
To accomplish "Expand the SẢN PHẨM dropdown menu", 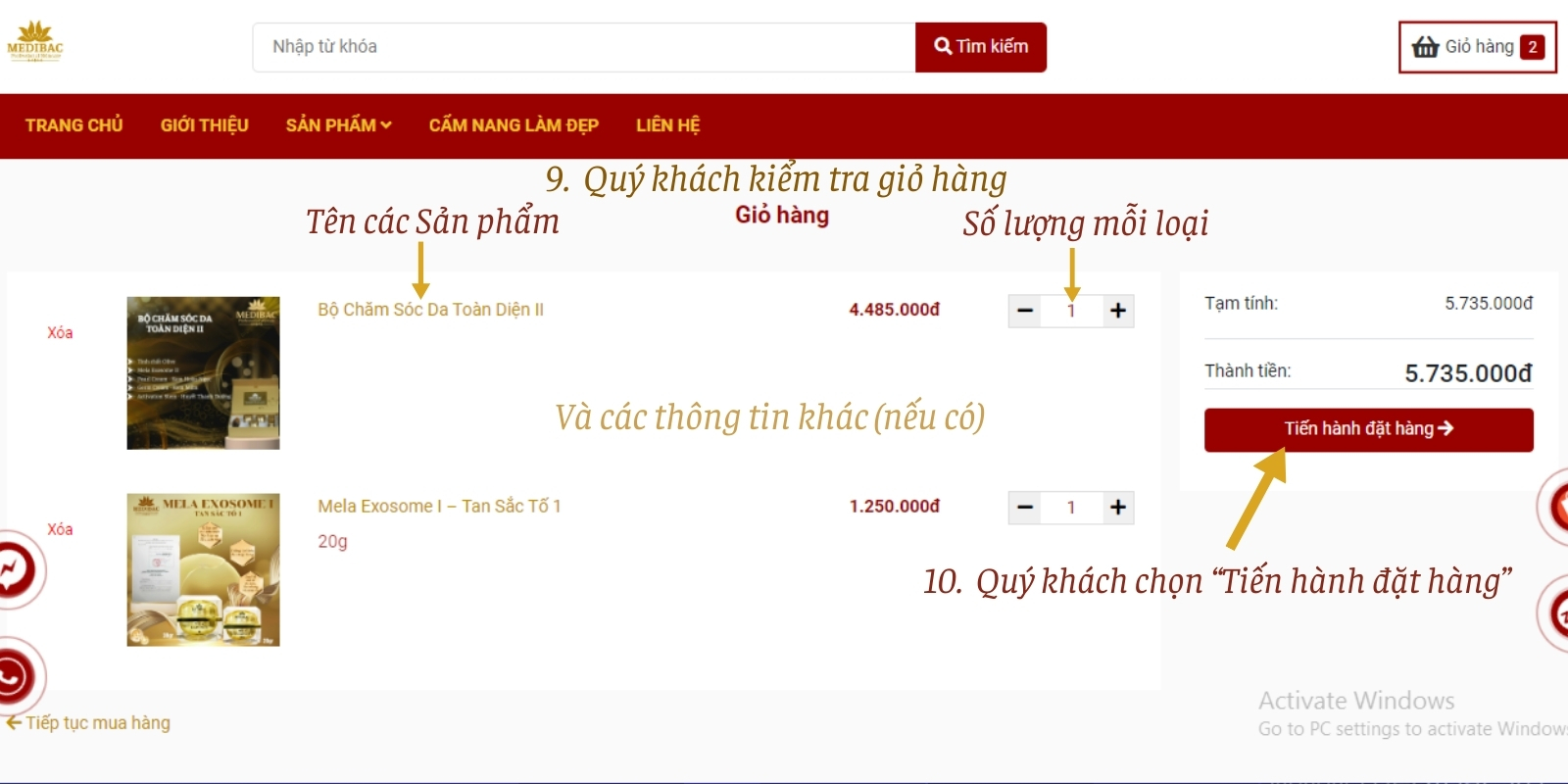I will (338, 125).
